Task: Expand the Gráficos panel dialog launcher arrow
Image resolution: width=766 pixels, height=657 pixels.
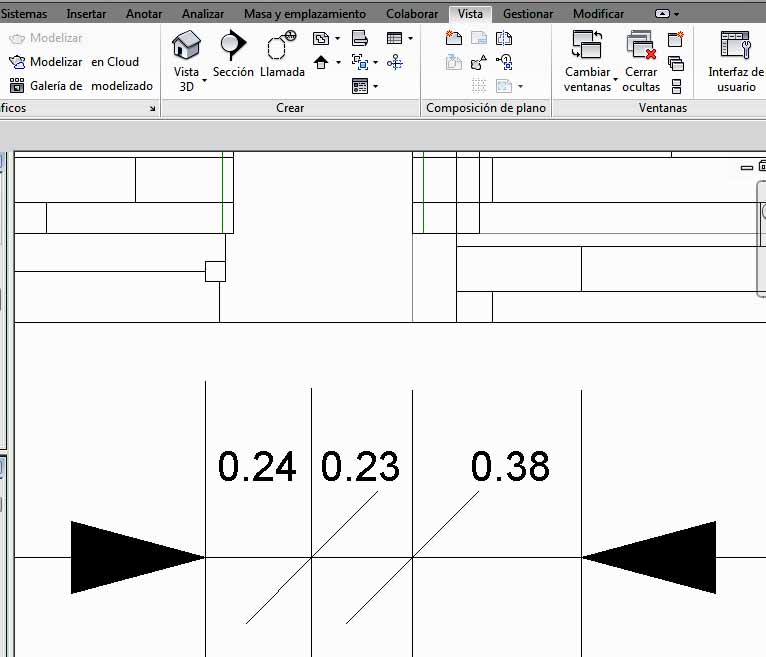Action: point(153,109)
